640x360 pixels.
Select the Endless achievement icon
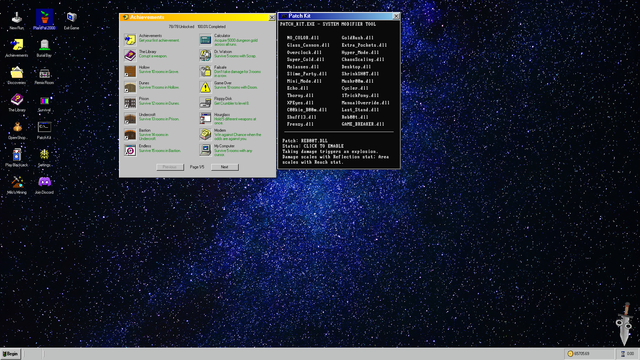click(x=130, y=150)
